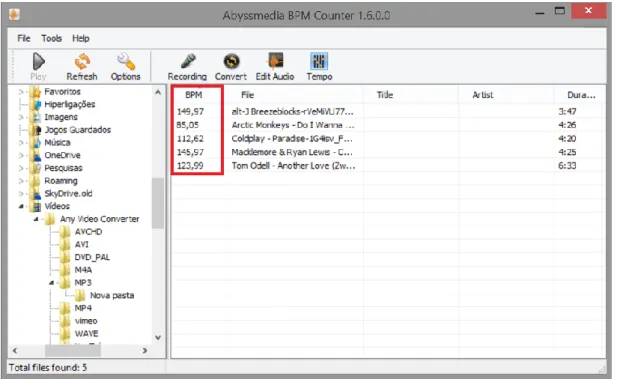The height and width of the screenshot is (379, 617).
Task: Start Recording with the microphone icon
Action: pyautogui.click(x=188, y=61)
